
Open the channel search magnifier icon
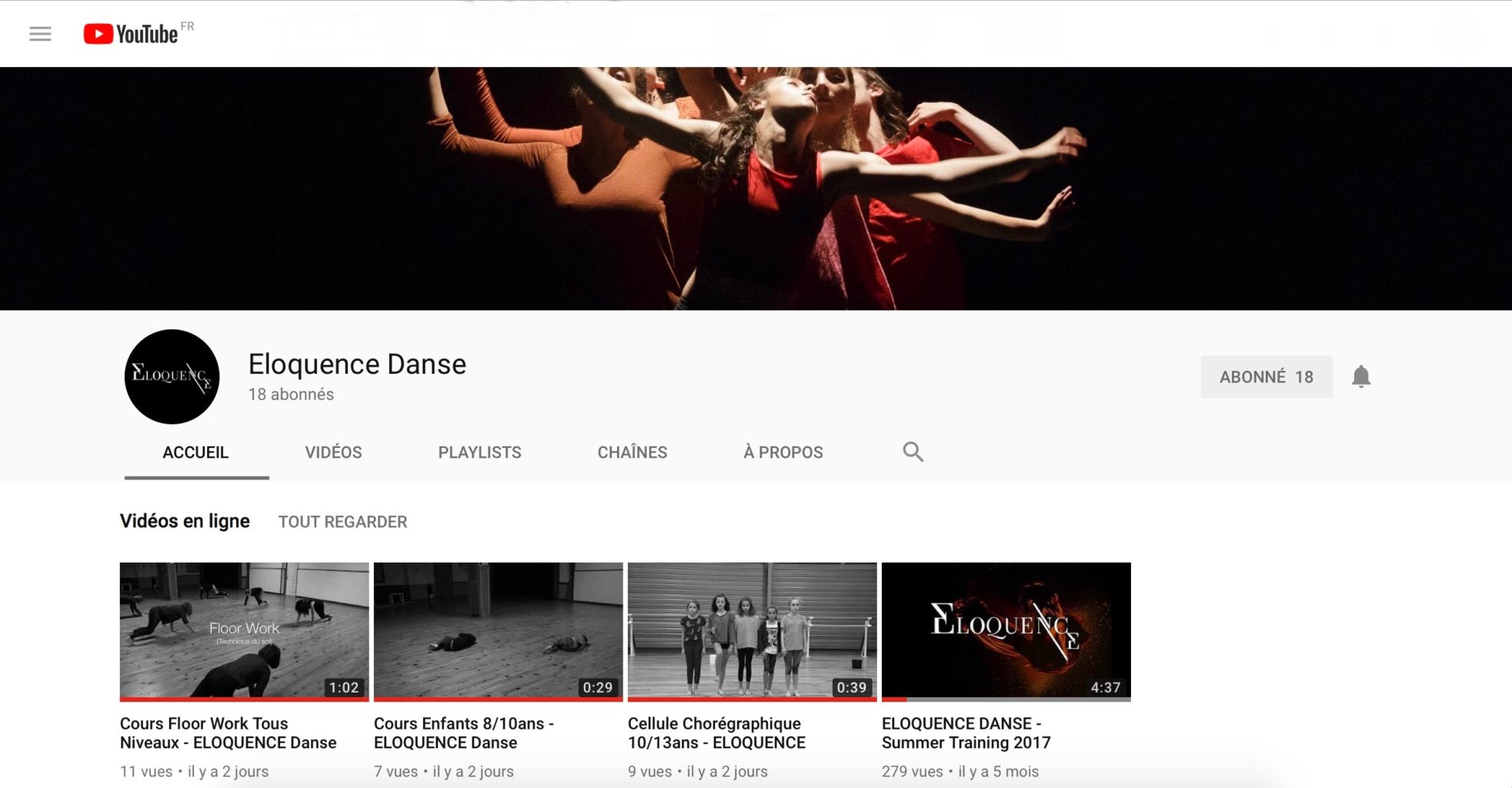coord(913,452)
